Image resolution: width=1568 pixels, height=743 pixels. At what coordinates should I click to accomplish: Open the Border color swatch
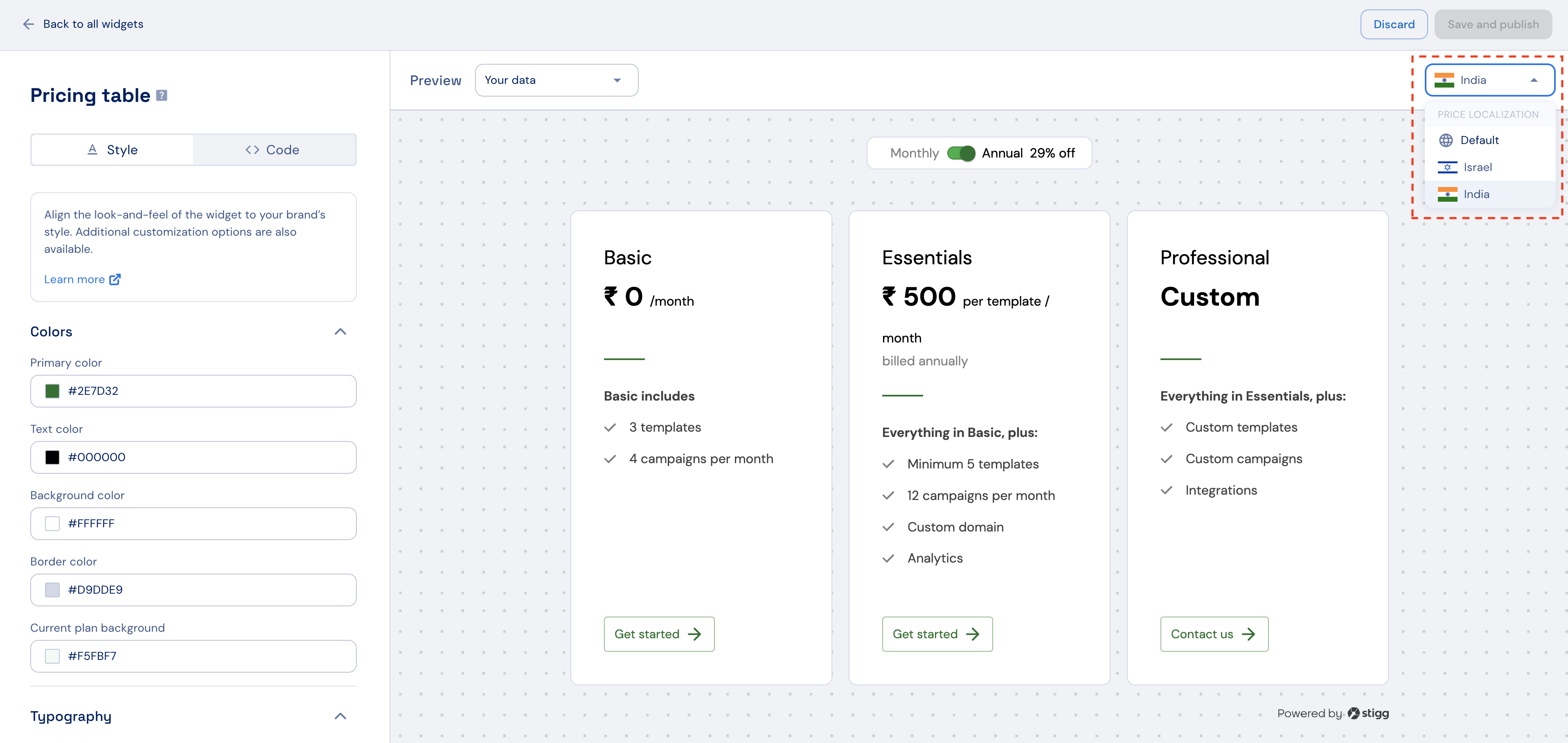(52, 590)
